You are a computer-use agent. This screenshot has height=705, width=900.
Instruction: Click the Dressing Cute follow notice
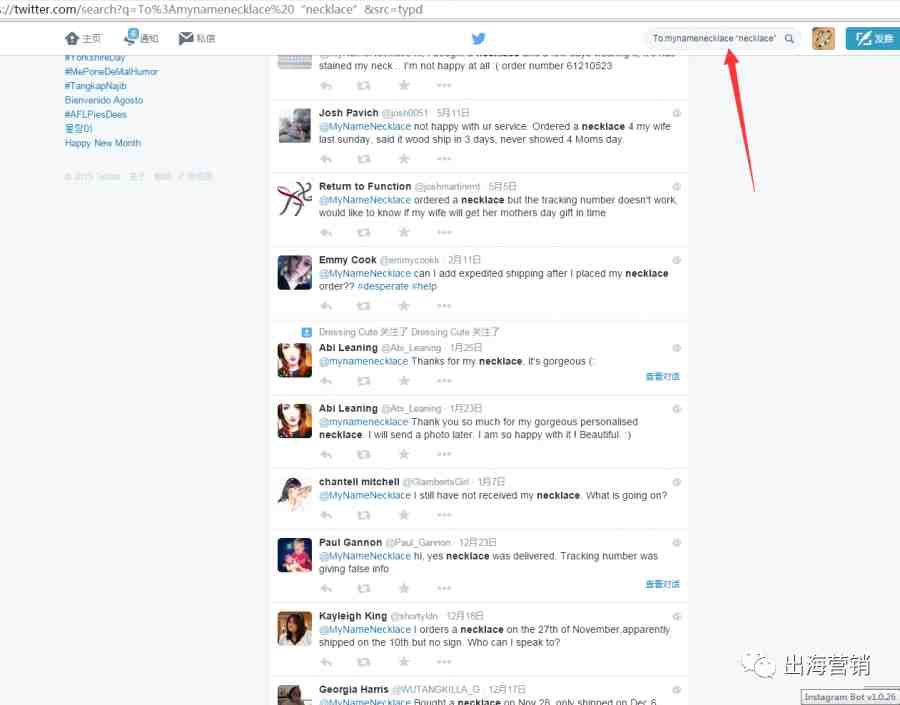(x=409, y=332)
